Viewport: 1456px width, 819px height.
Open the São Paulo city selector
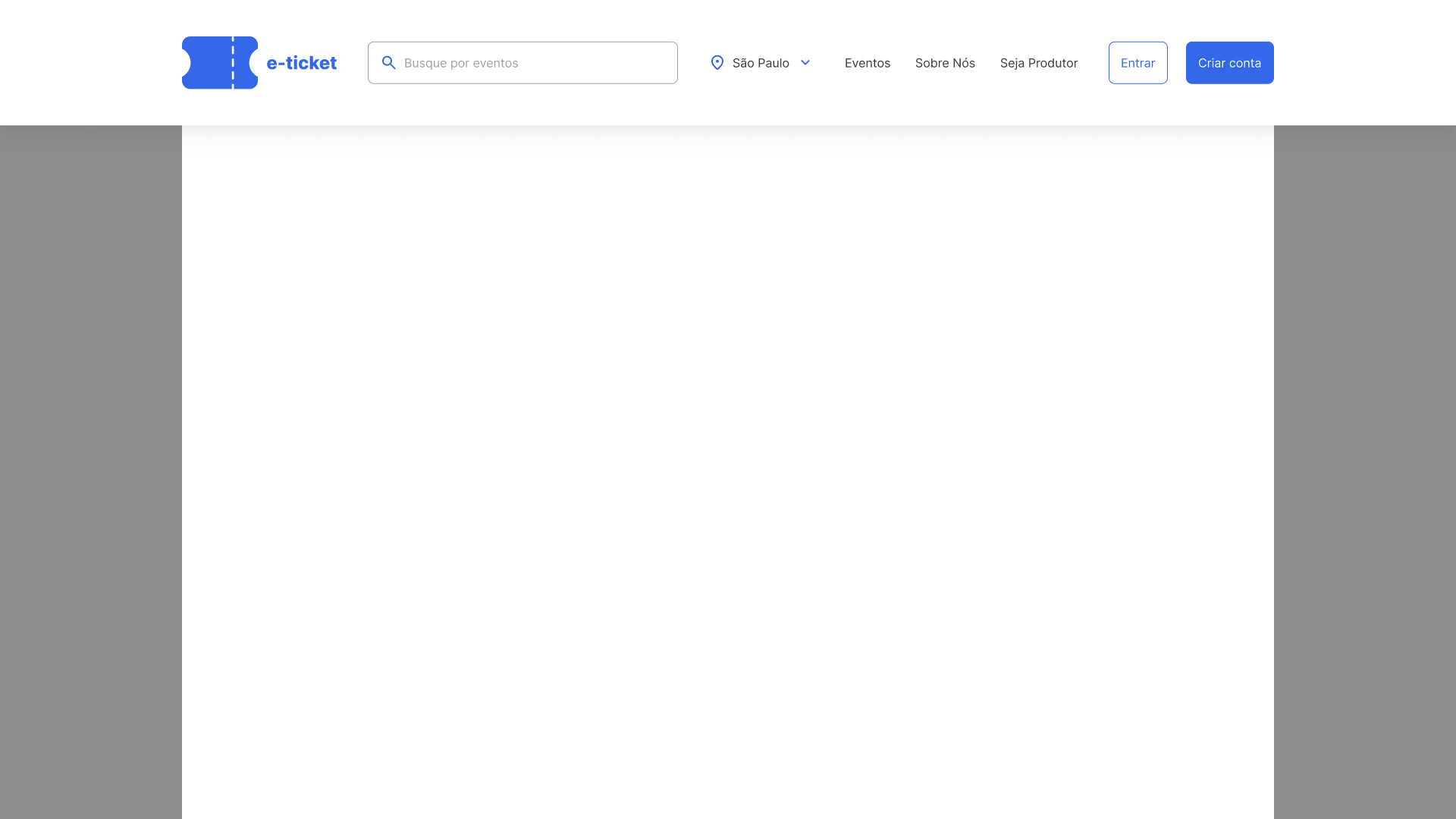tap(761, 63)
